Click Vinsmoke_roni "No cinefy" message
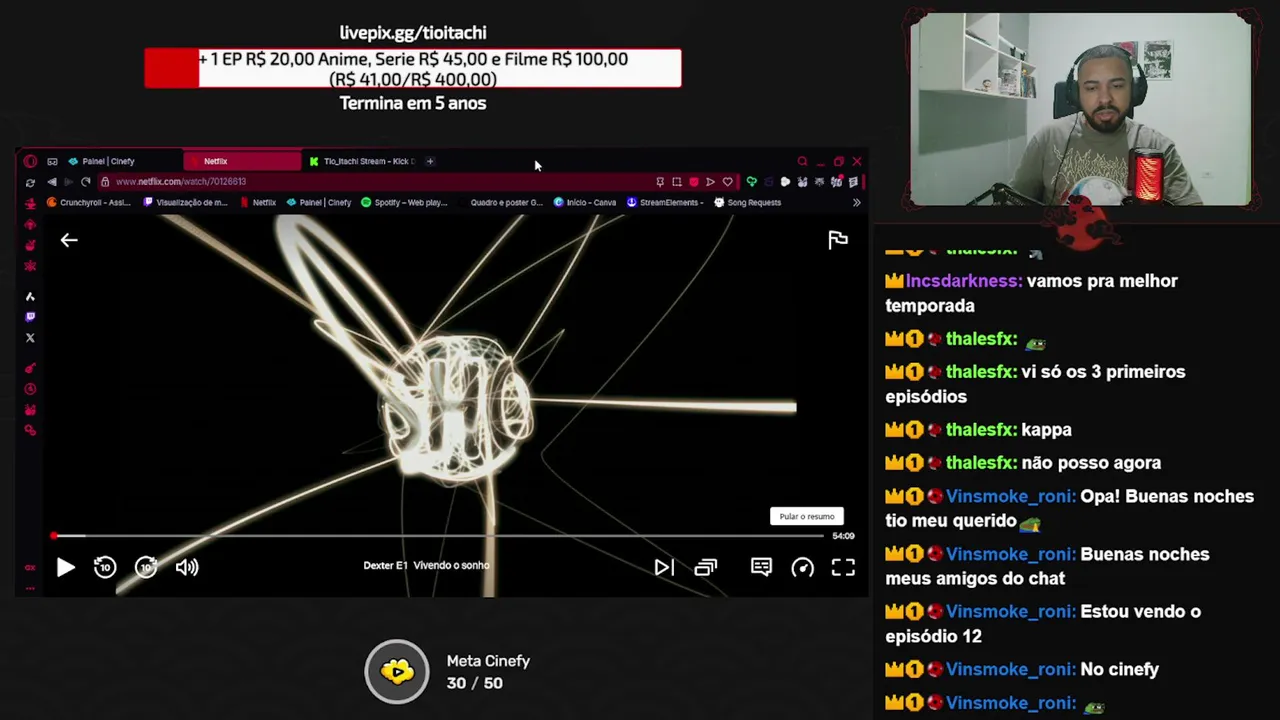1280x720 pixels. point(1119,670)
